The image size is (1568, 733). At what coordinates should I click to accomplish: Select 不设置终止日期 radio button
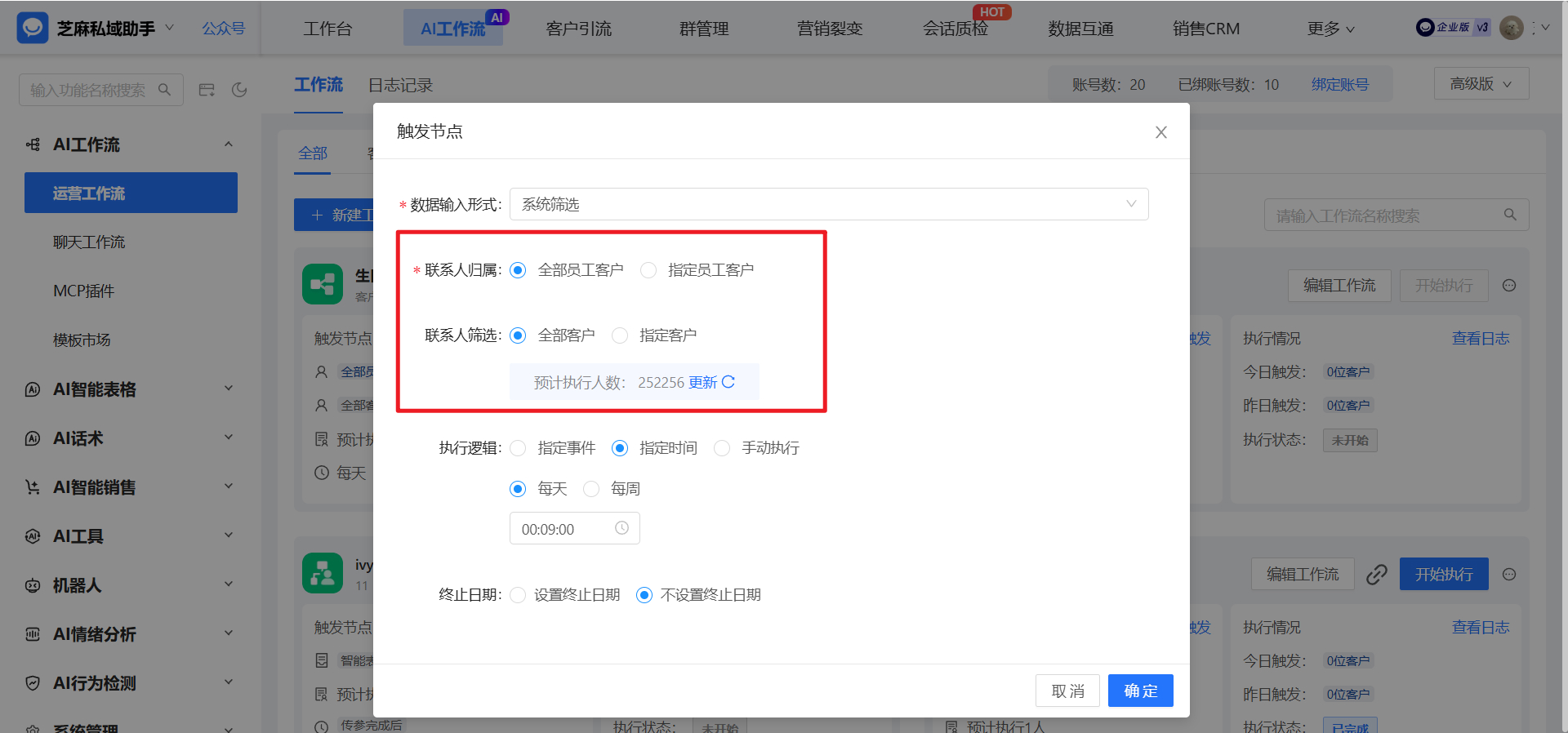pos(644,595)
